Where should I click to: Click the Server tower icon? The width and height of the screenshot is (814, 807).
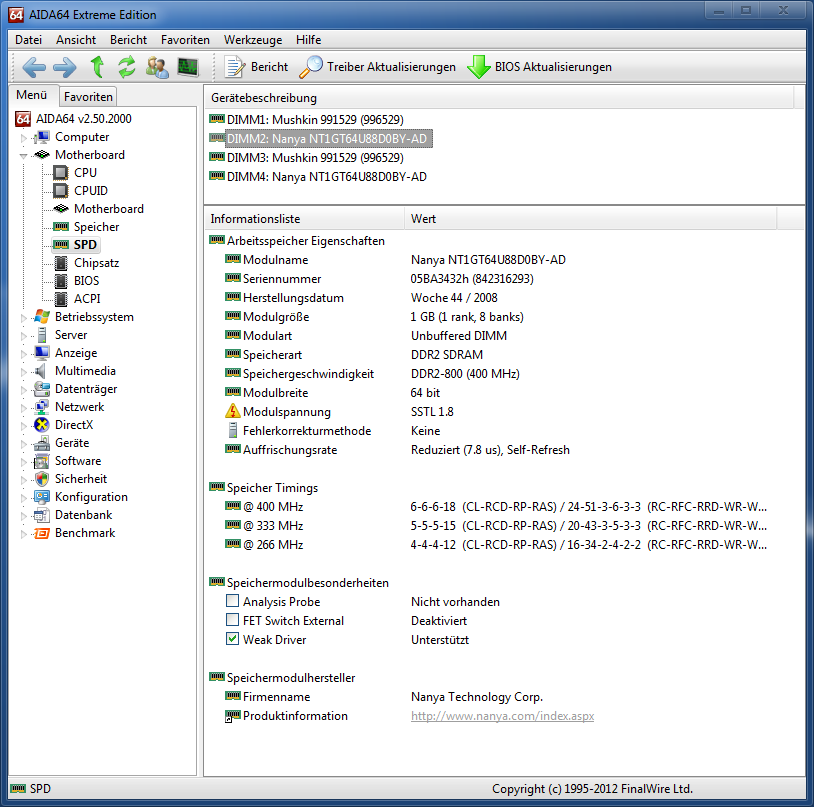tap(42, 335)
